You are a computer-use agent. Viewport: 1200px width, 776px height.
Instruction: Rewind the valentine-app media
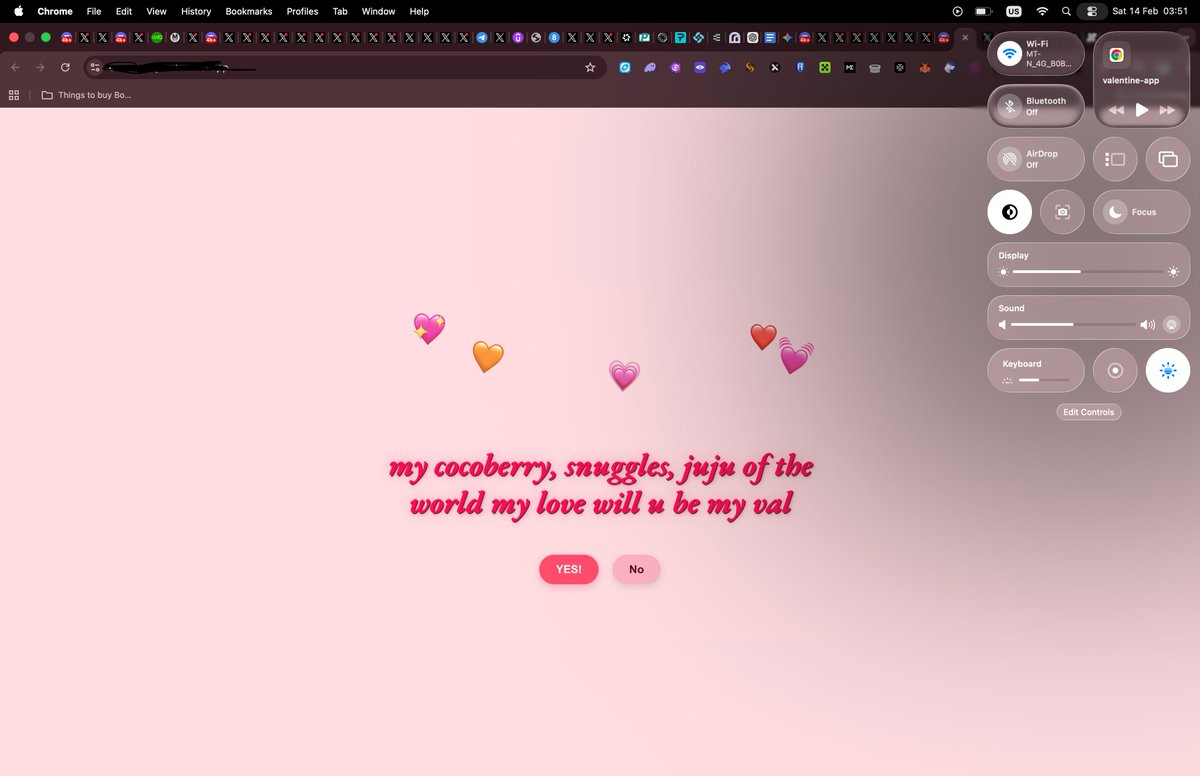pos(1116,110)
